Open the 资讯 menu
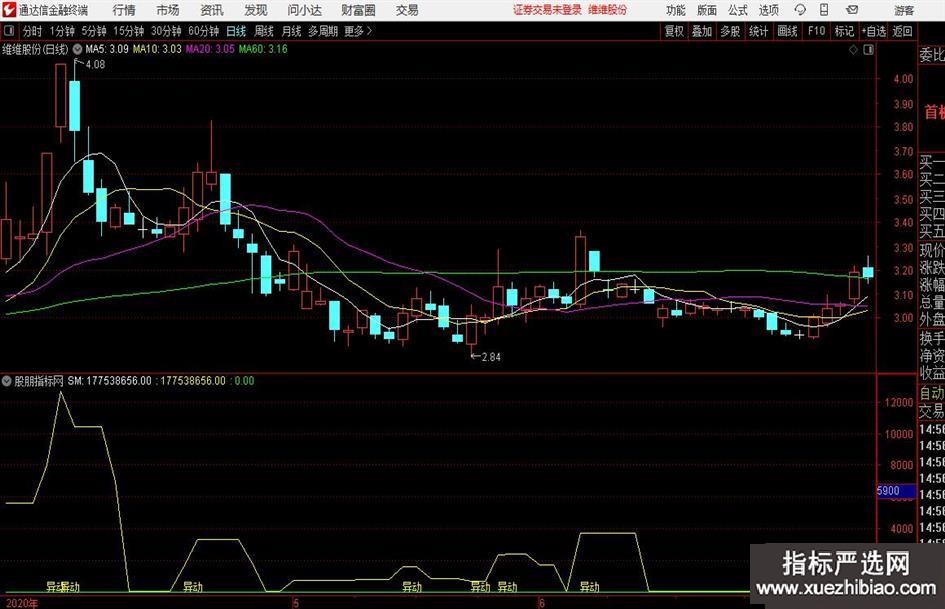 pos(212,10)
